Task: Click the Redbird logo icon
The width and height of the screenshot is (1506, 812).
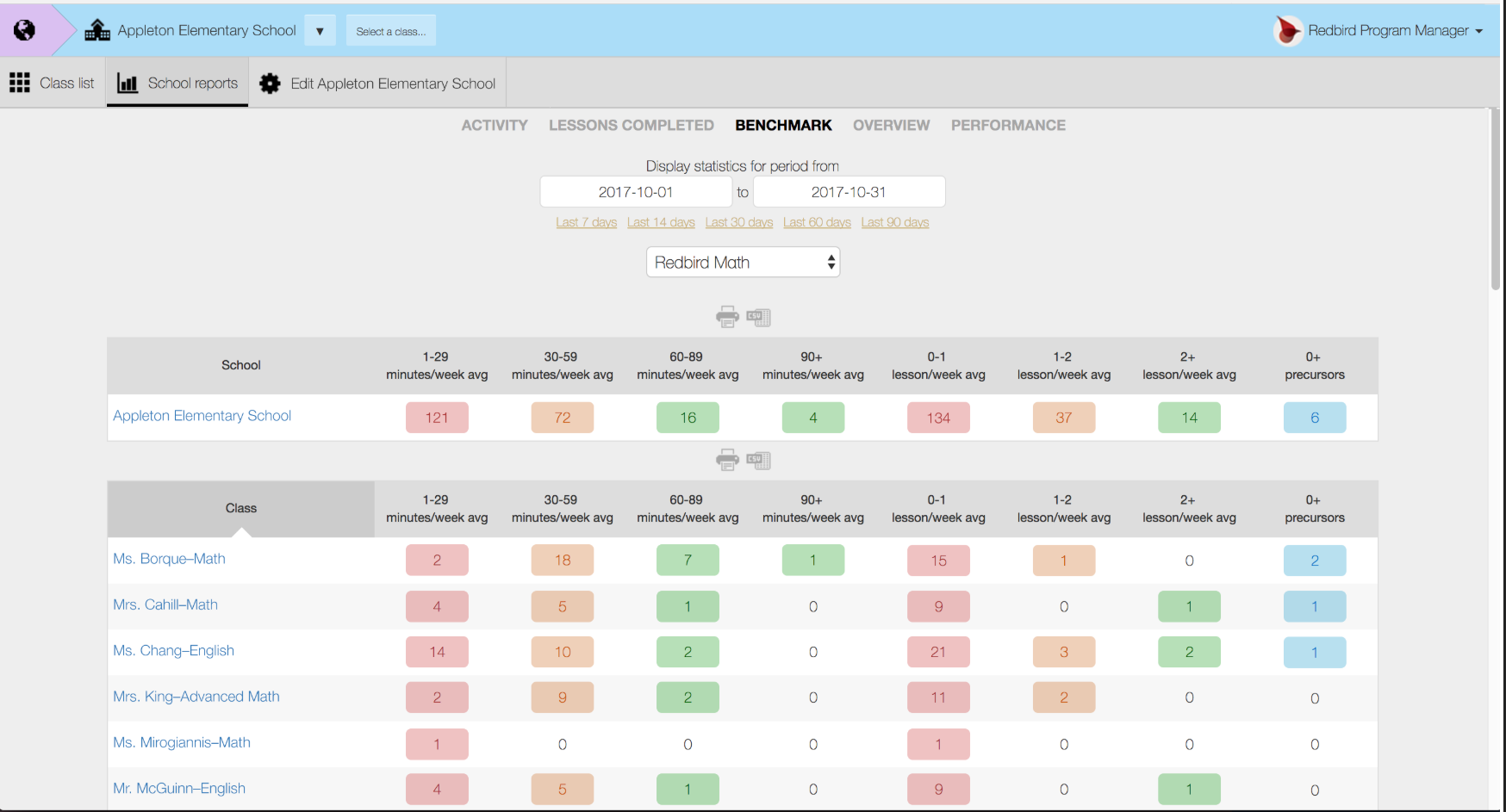Action: point(1288,30)
